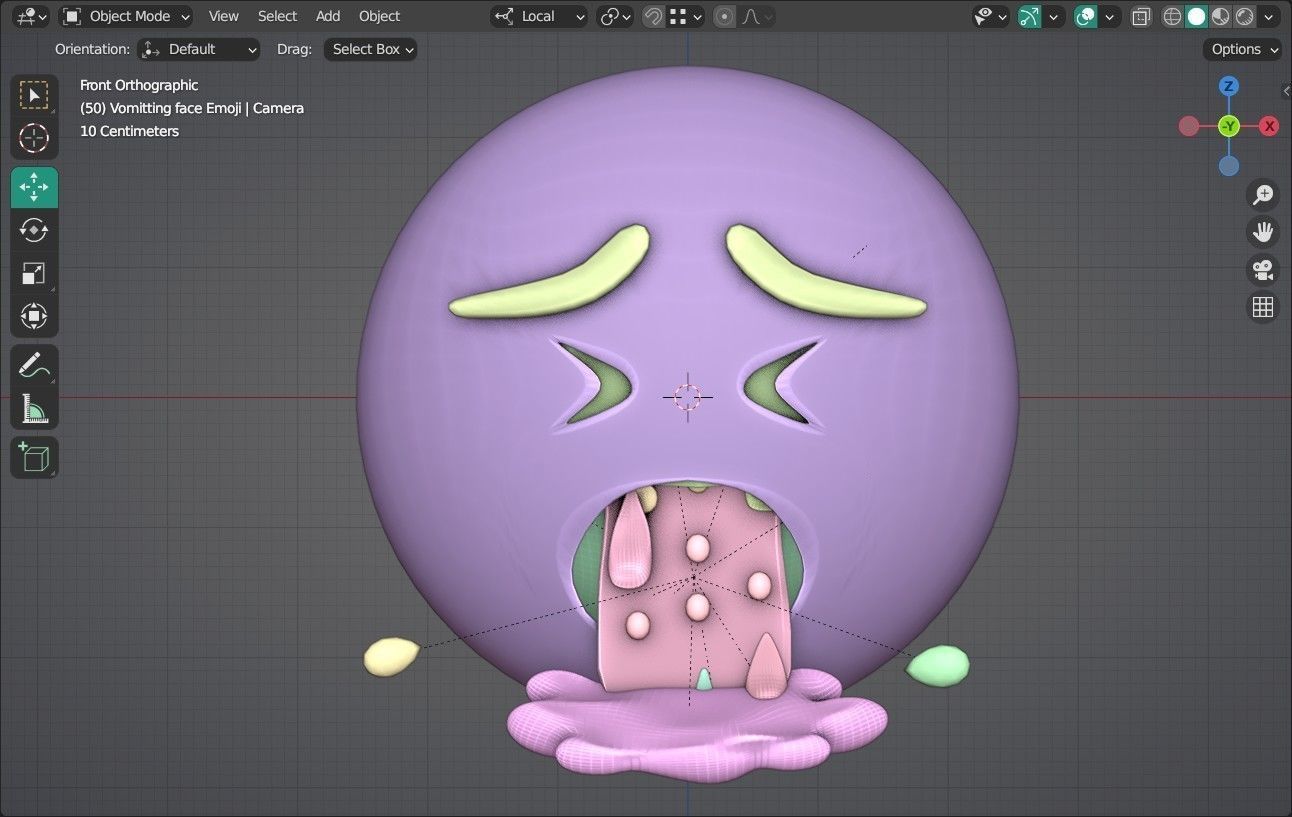
Task: Click the '10 Centimeters' grid scale text
Action: 129,131
